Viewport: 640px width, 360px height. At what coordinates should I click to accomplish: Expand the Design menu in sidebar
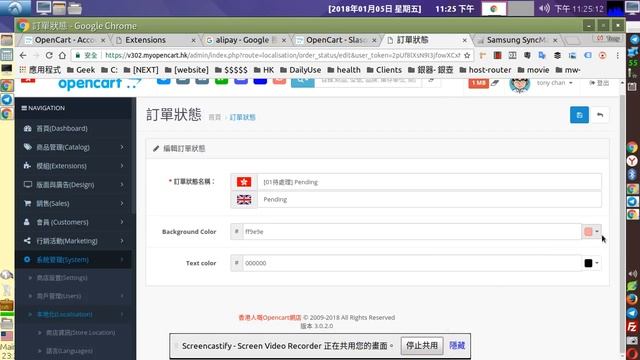73,184
